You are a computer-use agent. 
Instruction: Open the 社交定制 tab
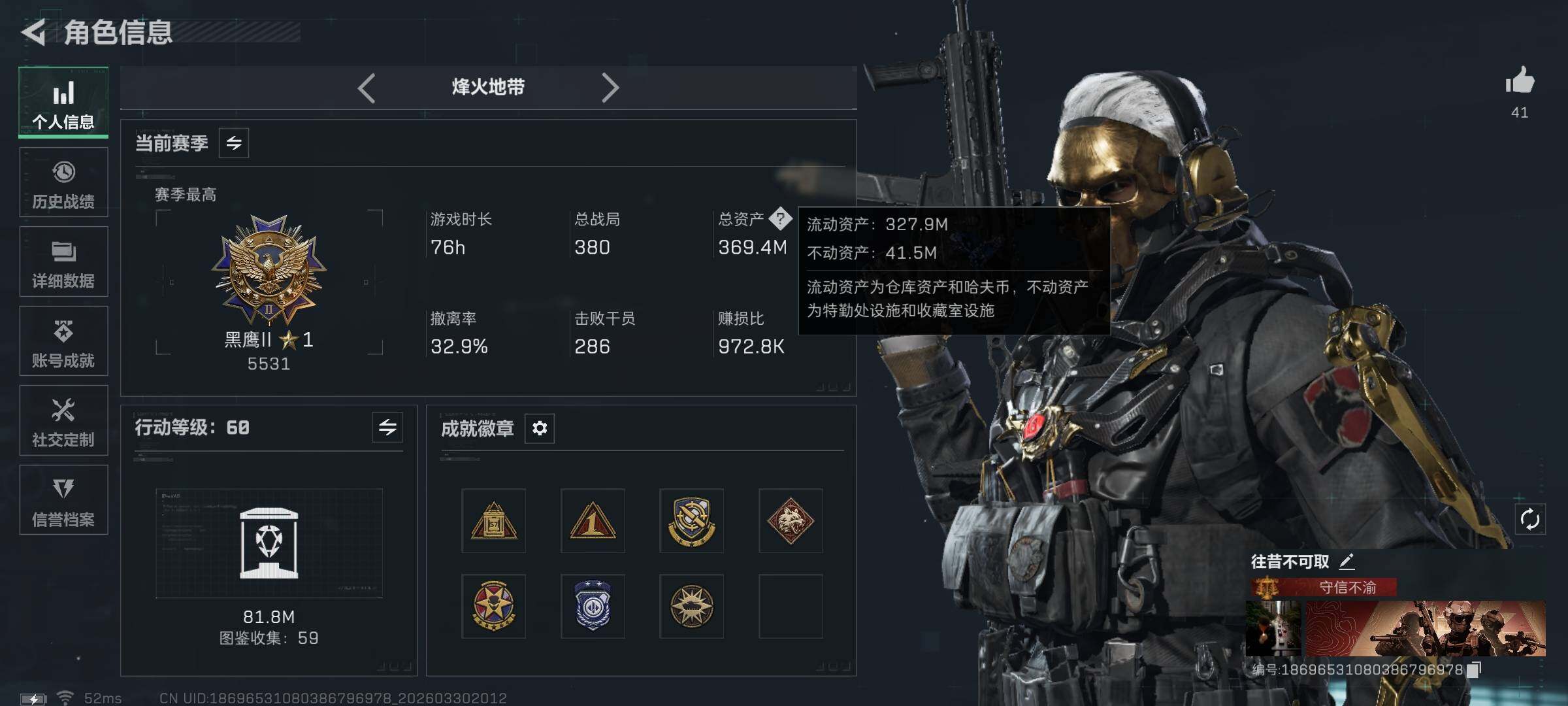tap(63, 420)
